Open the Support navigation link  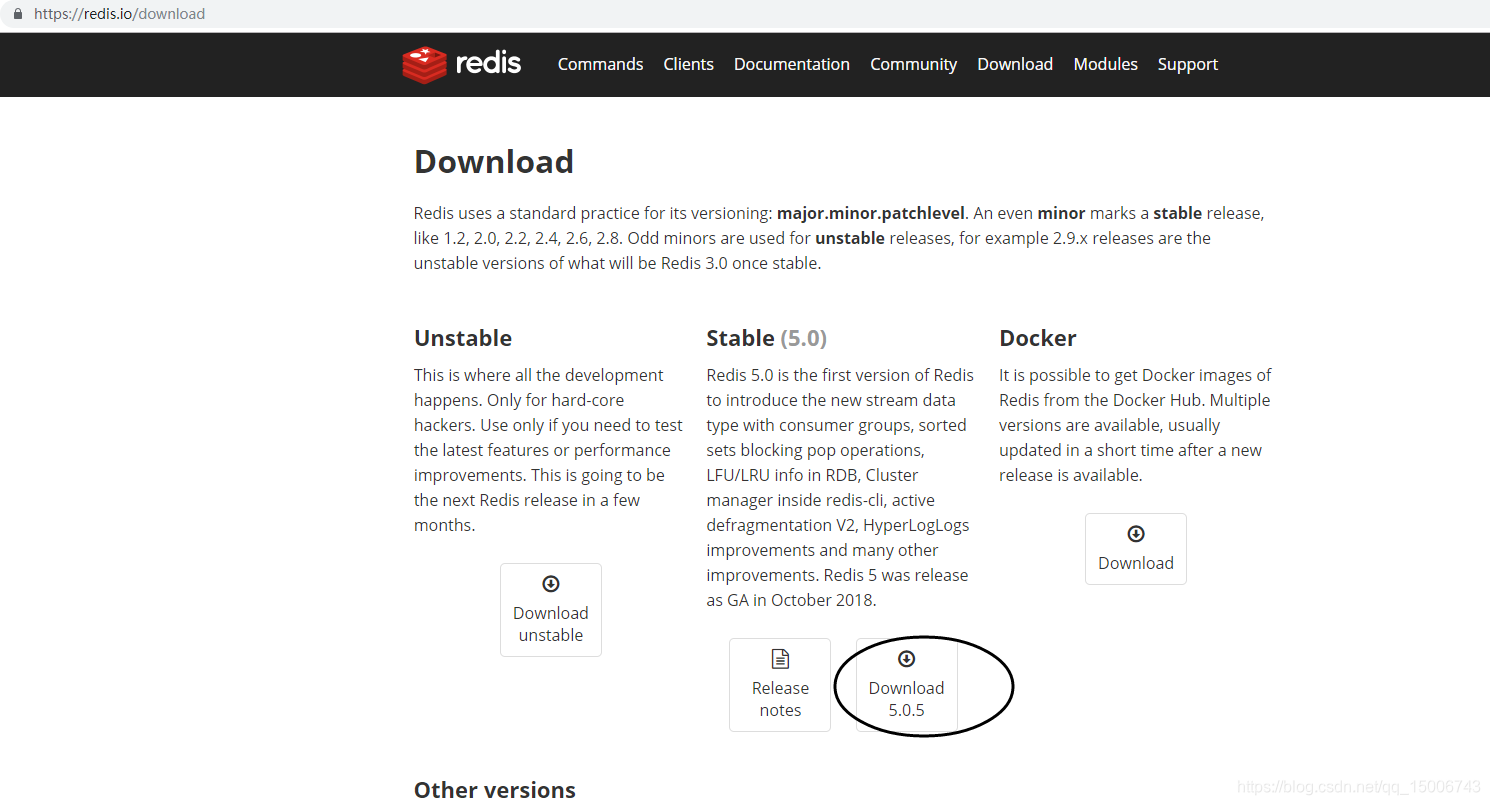[1187, 64]
